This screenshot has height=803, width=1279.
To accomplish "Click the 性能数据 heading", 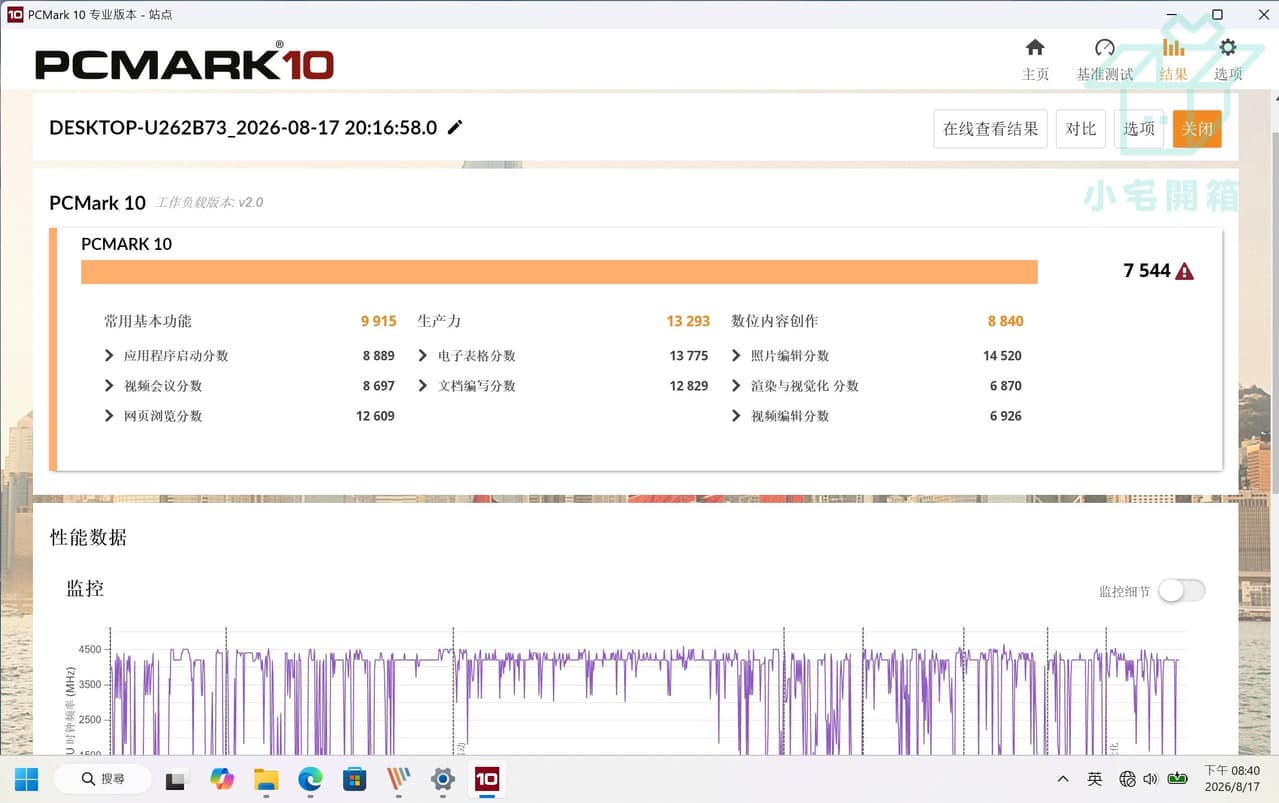I will pos(88,537).
